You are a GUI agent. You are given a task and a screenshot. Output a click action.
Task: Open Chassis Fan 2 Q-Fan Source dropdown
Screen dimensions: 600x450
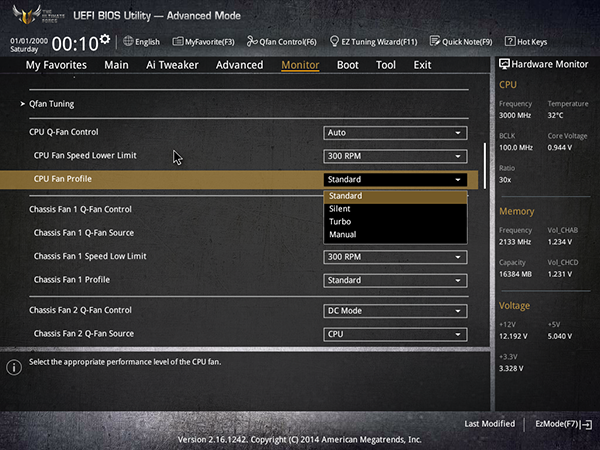coord(395,334)
